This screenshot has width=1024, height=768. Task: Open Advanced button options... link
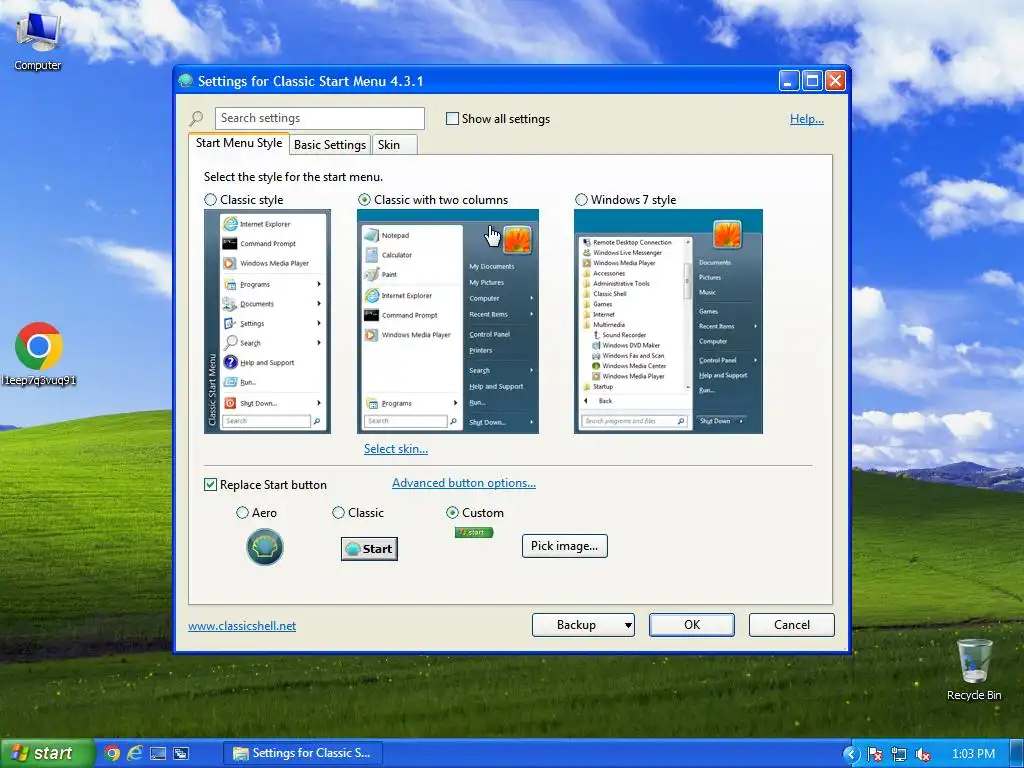click(x=464, y=483)
